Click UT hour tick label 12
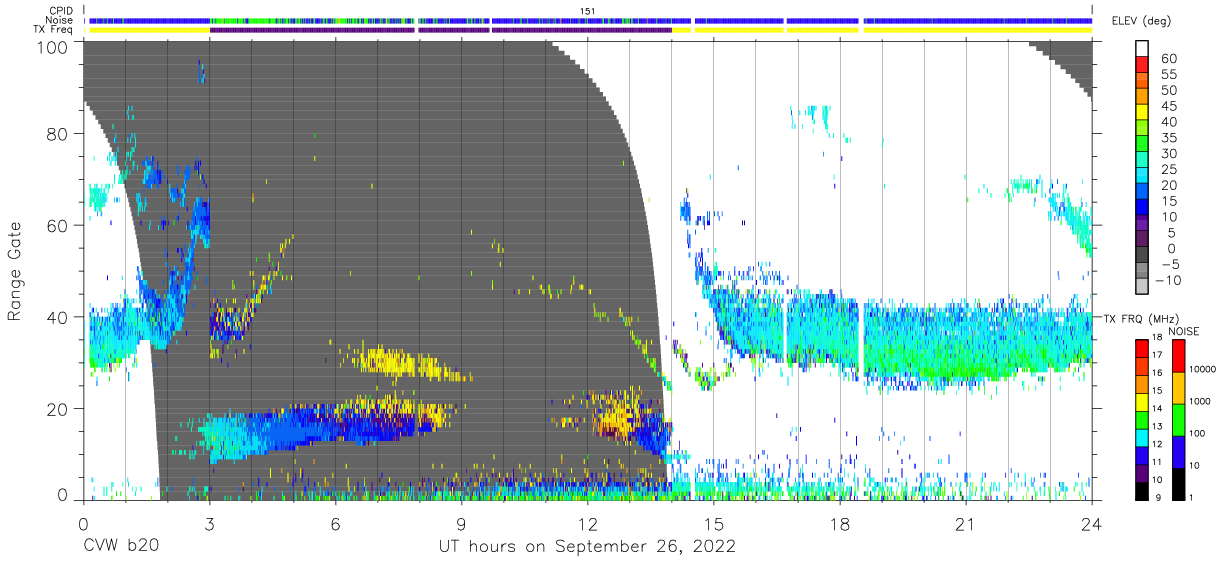 pos(587,524)
